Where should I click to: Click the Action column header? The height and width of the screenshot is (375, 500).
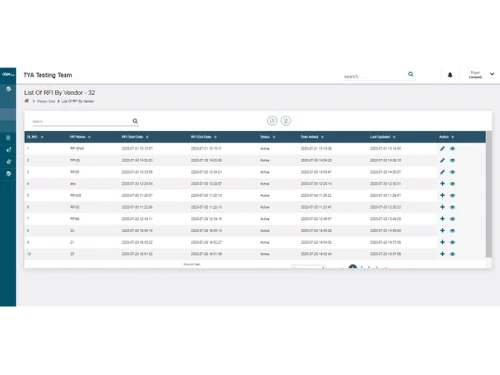(446, 137)
